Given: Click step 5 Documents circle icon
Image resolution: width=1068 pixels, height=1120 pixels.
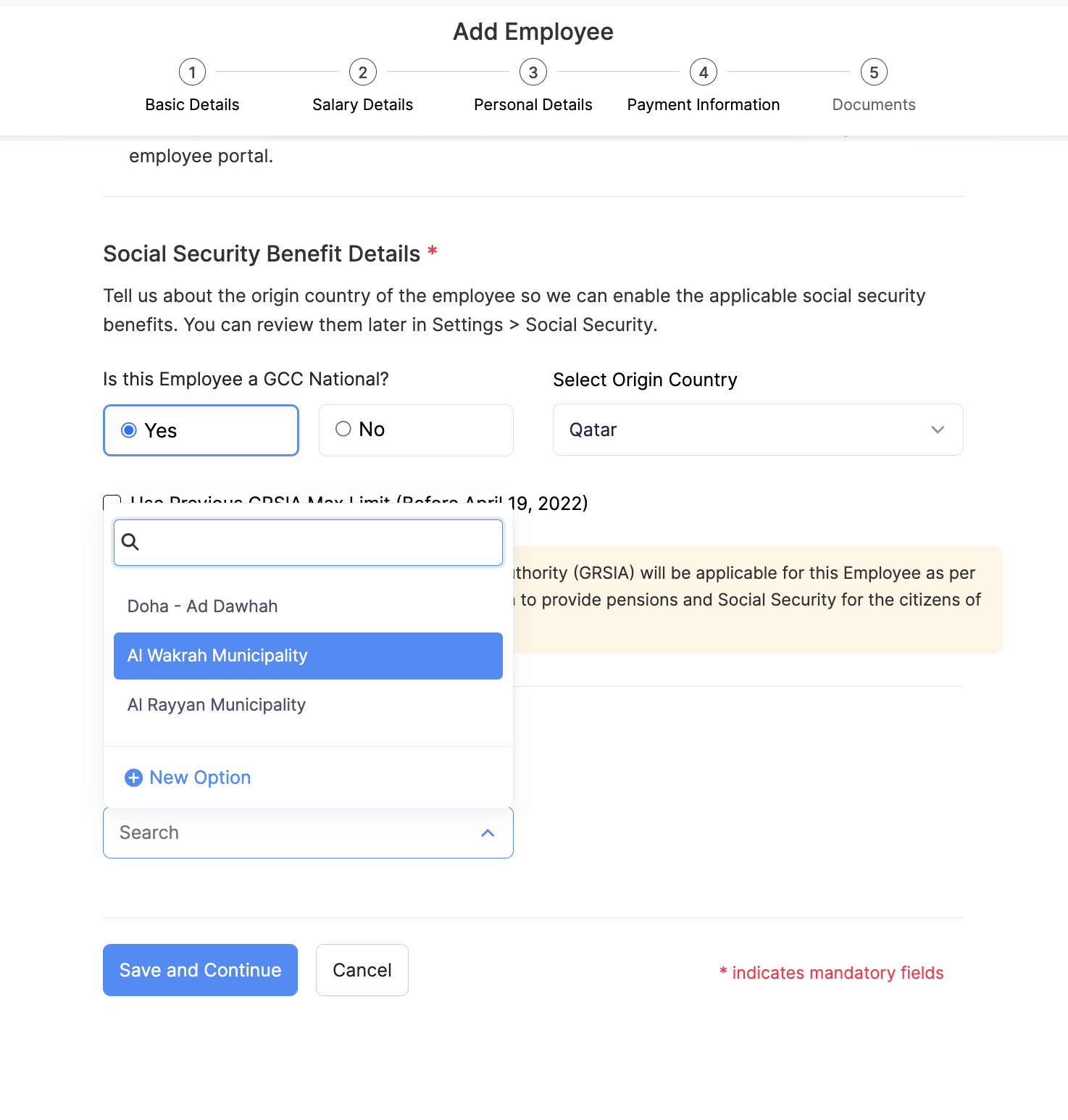Looking at the screenshot, I should pyautogui.click(x=874, y=72).
